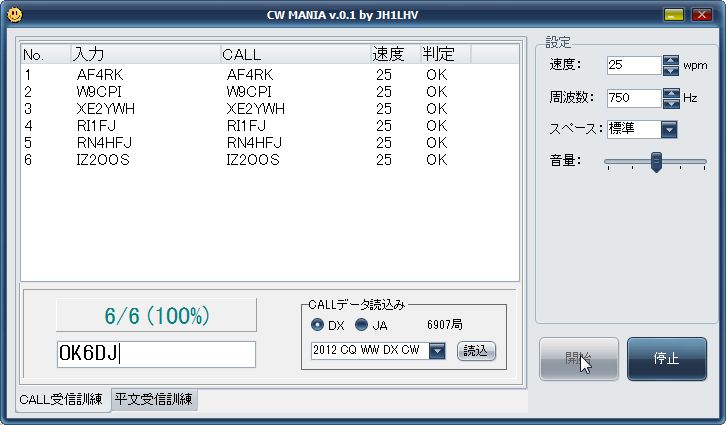Viewport: 726px width, 425px height.
Task: Click the 開始 start button
Action: tap(579, 359)
